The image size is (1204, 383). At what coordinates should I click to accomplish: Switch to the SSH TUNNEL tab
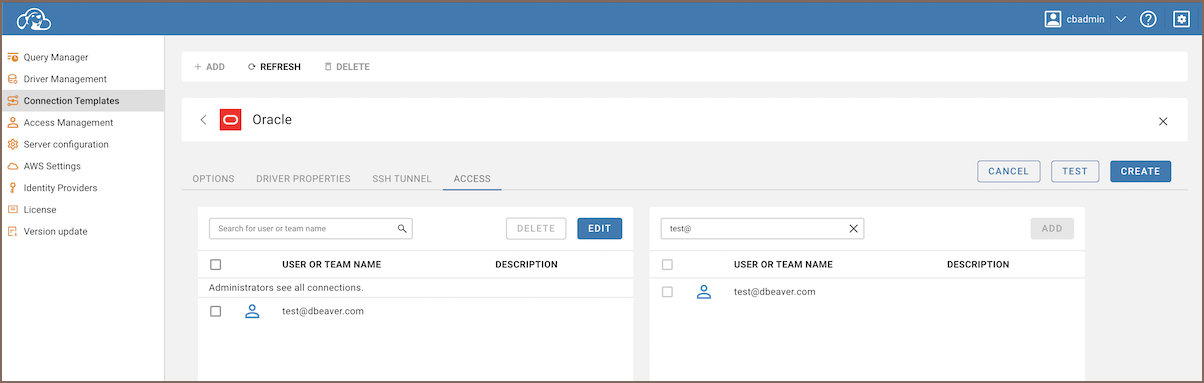402,179
